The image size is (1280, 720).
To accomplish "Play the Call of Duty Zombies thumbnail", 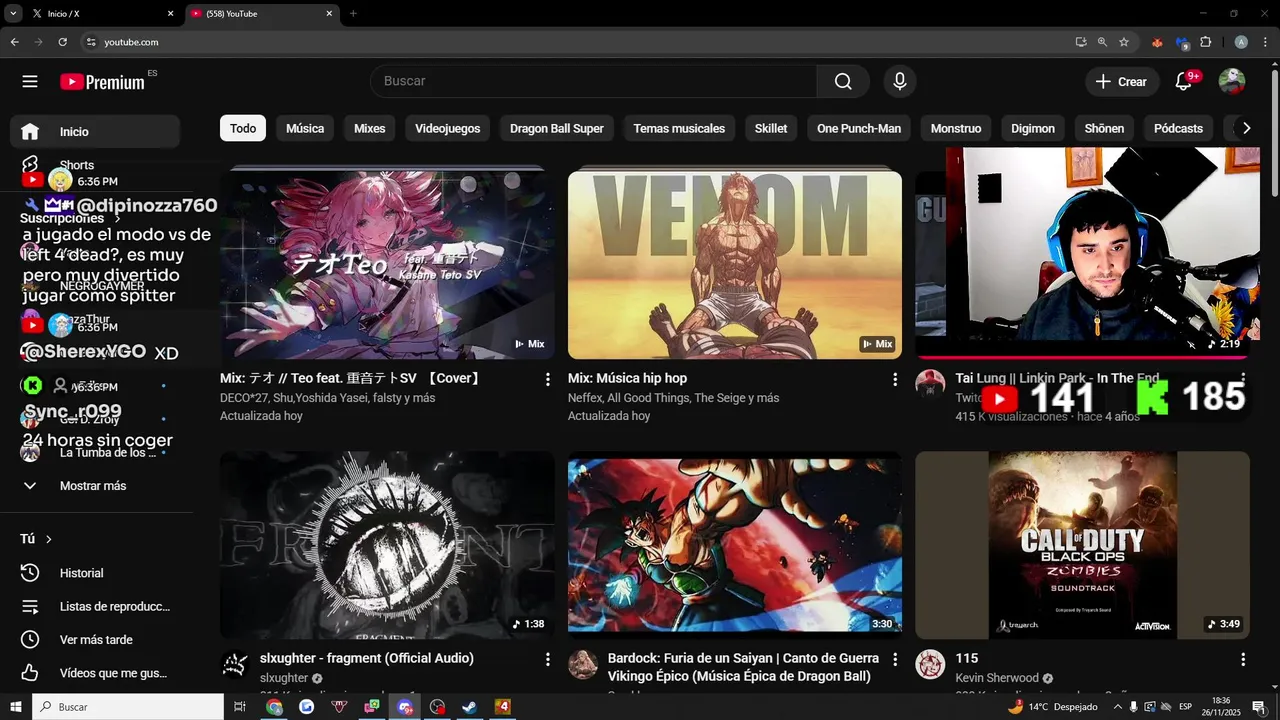I will [x=1082, y=545].
